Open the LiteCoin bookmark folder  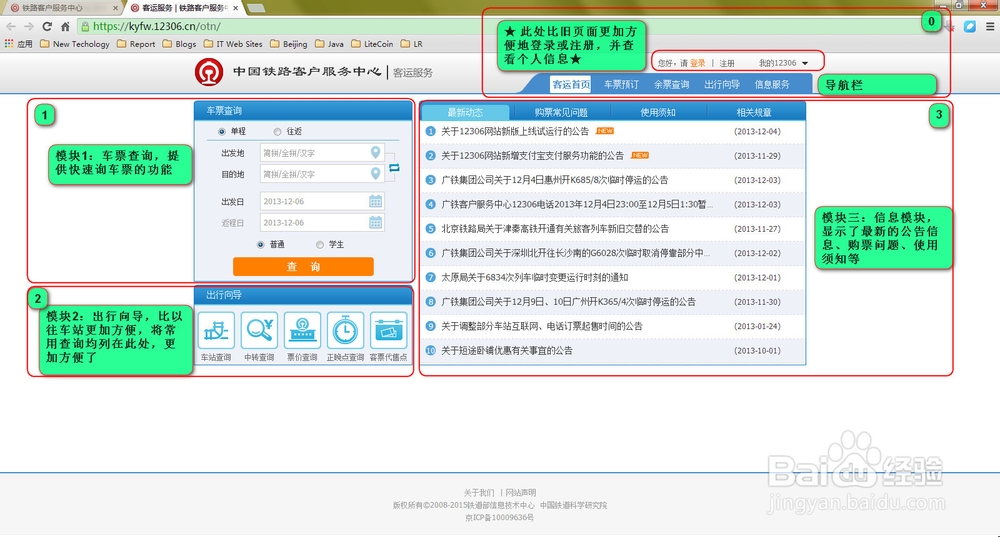pyautogui.click(x=372, y=44)
